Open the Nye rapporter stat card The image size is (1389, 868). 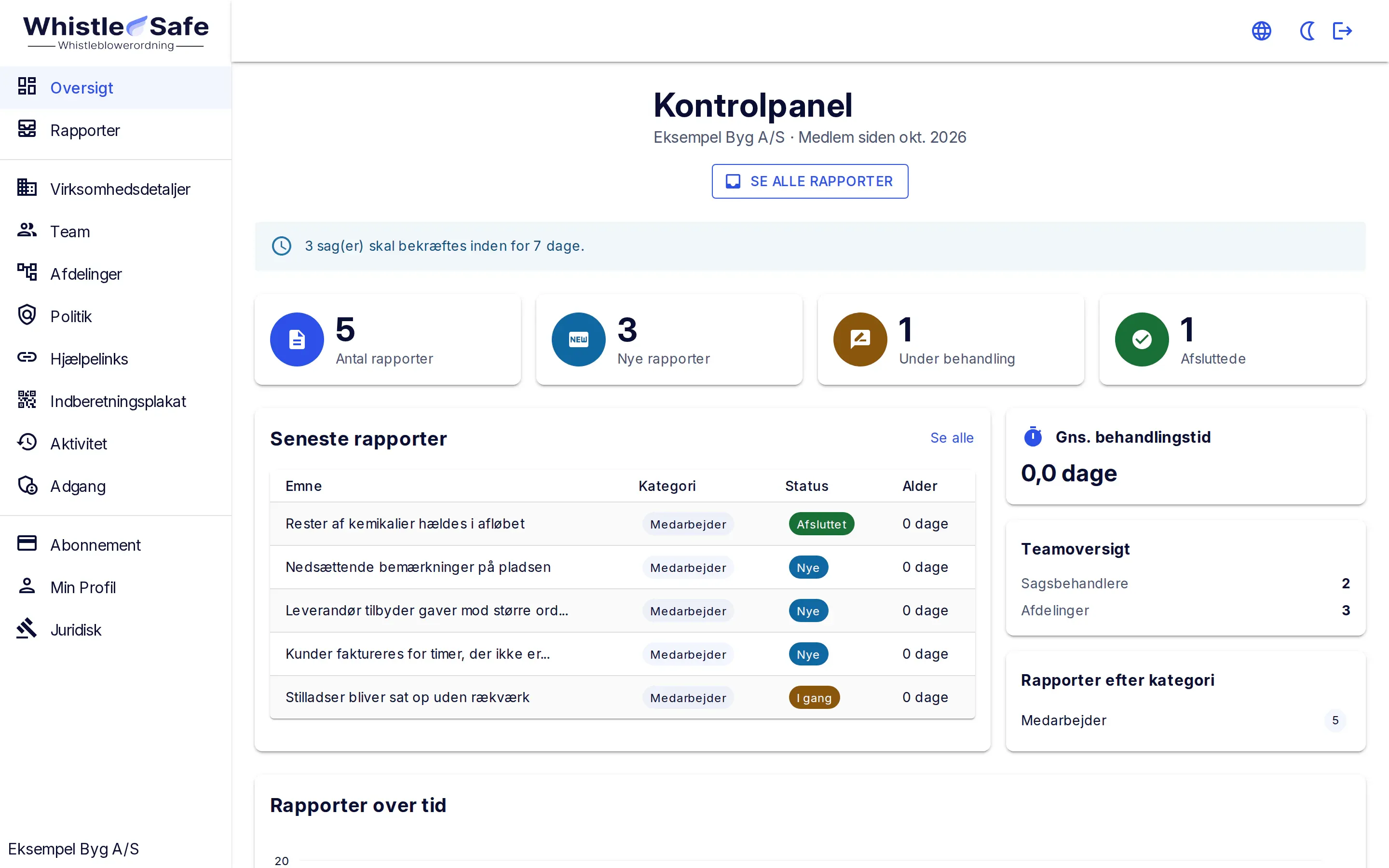pos(669,339)
